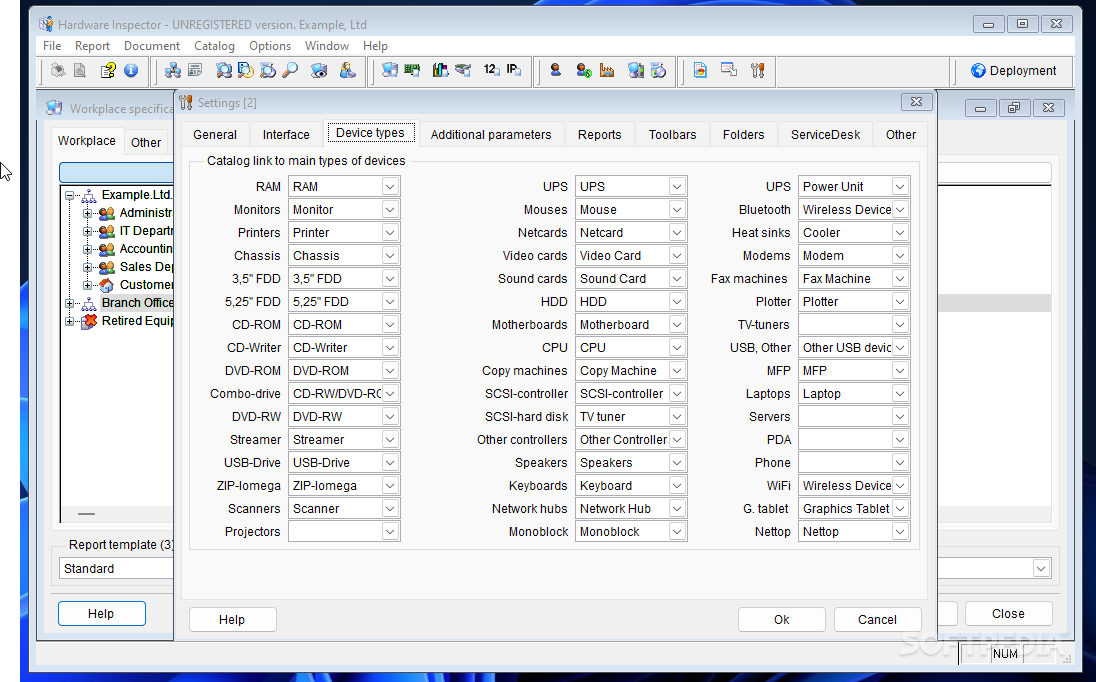Open the Bluetooth dropdown showing Wireless Device
1096x682 pixels.
[x=900, y=210]
